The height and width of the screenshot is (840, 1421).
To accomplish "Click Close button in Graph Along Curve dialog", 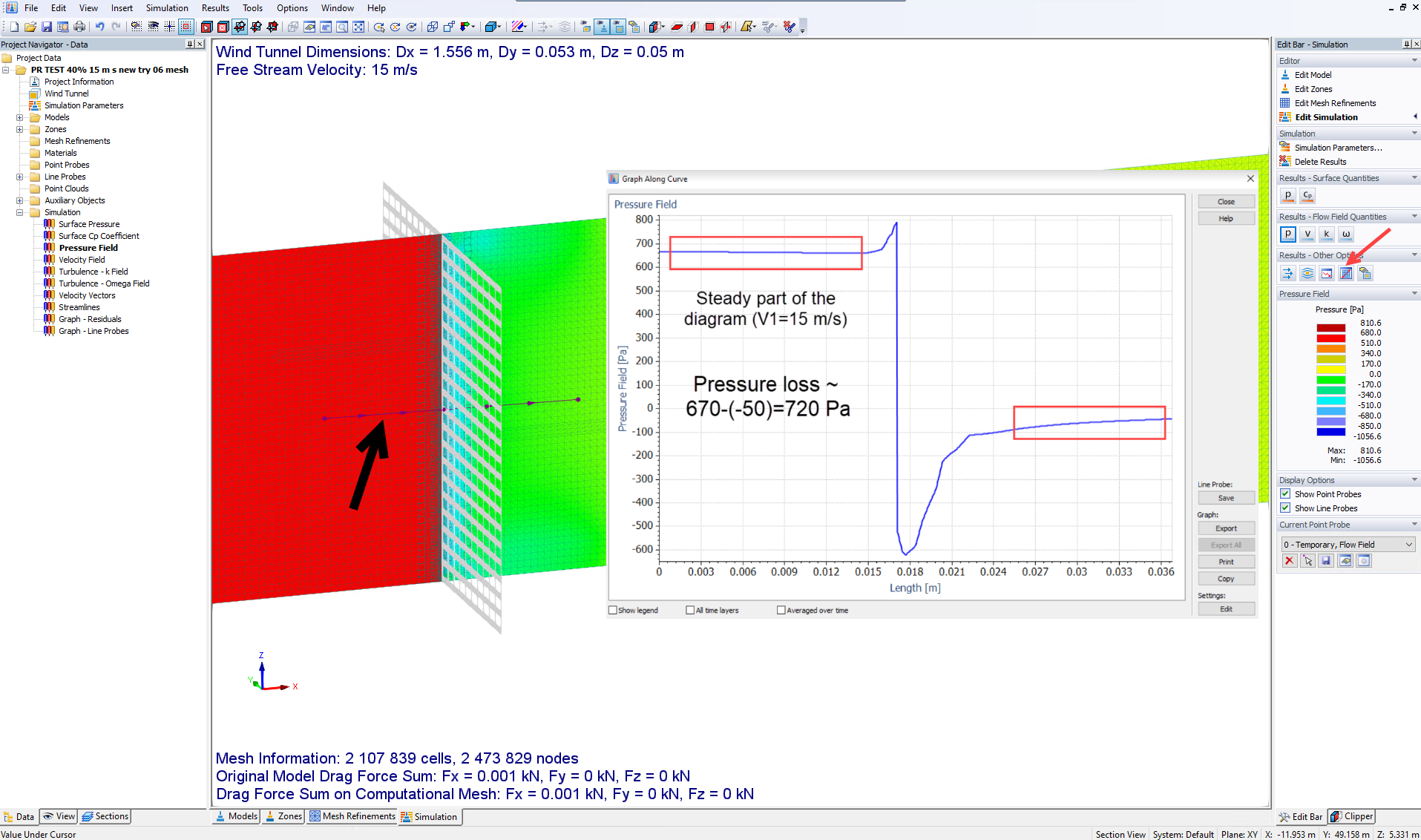I will [x=1226, y=202].
